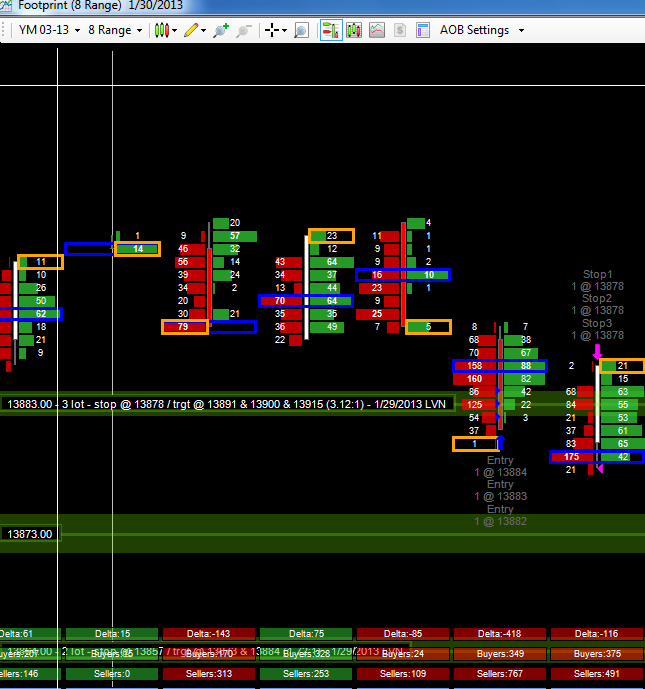Screen dimensions: 645x689
Task: Click the green 57 footprint cell
Action: click(x=235, y=236)
